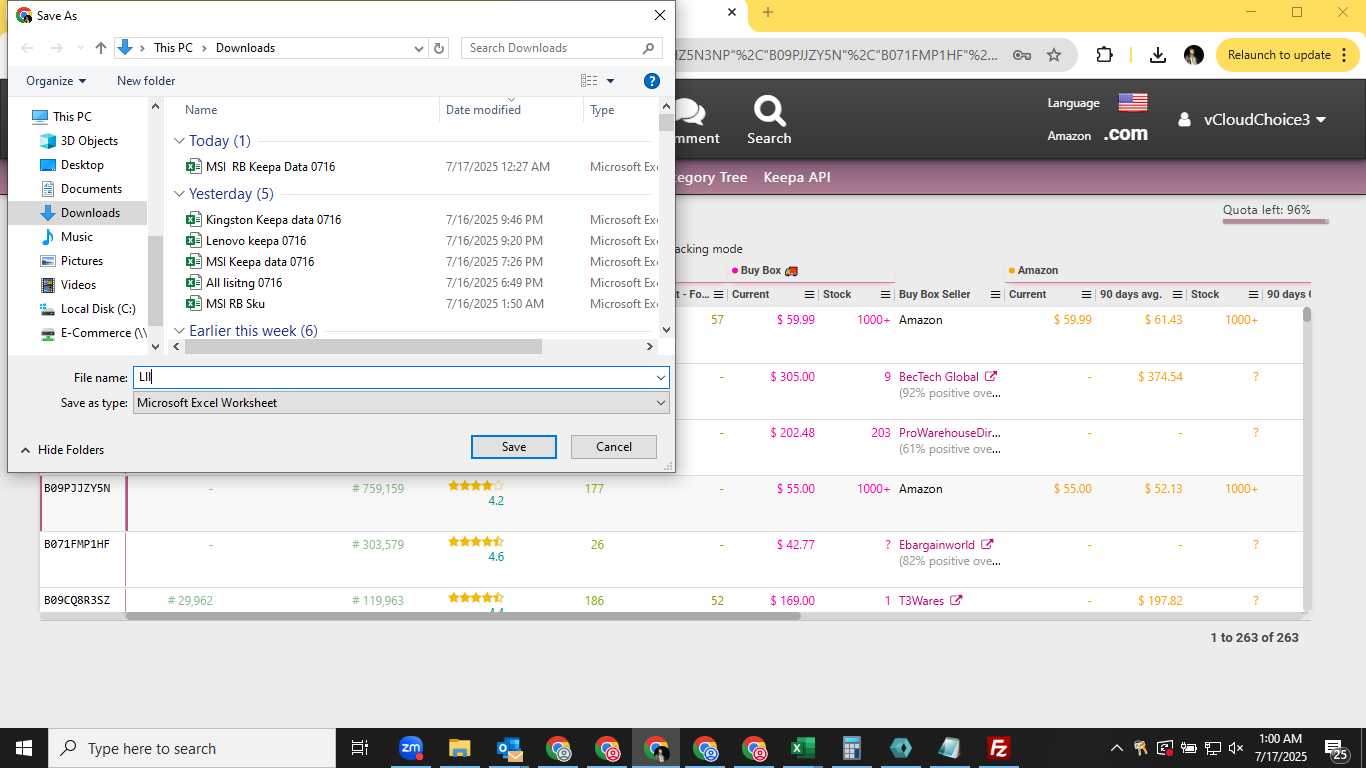Bookmark this page with the star icon

click(x=1054, y=55)
